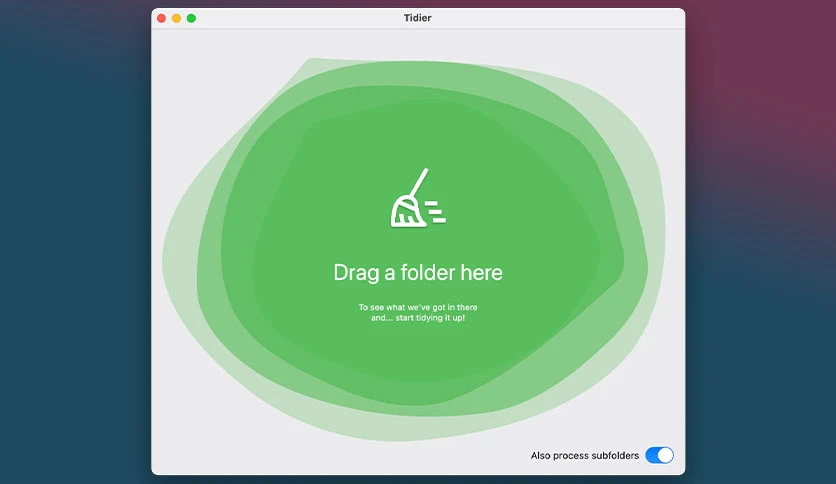
Task: Minimize Tidier using the yellow button
Action: (176, 18)
